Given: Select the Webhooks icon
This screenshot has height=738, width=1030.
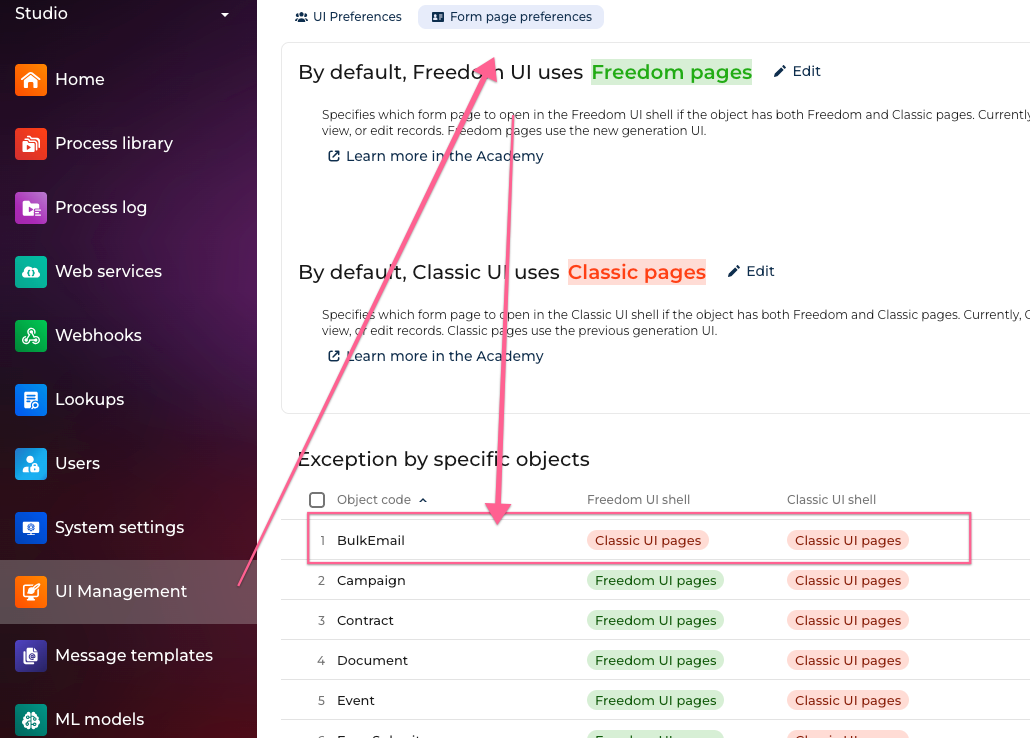Looking at the screenshot, I should point(31,336).
